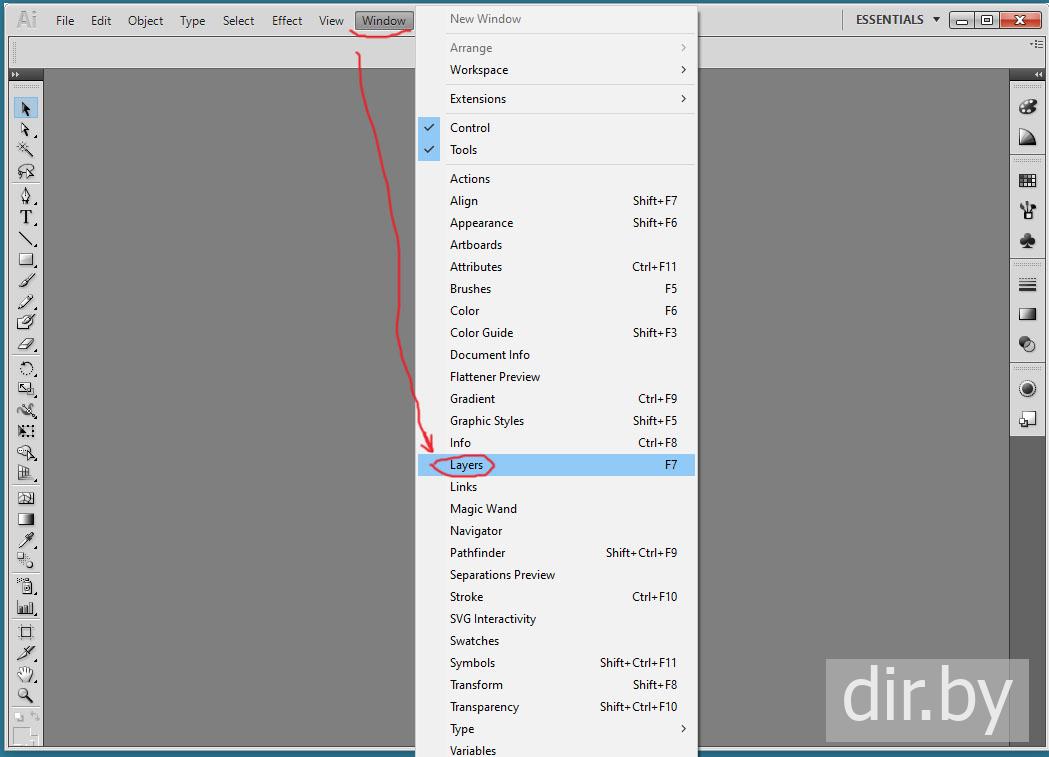This screenshot has width=1049, height=757.
Task: Select the Column Graph tool
Action: (x=26, y=608)
